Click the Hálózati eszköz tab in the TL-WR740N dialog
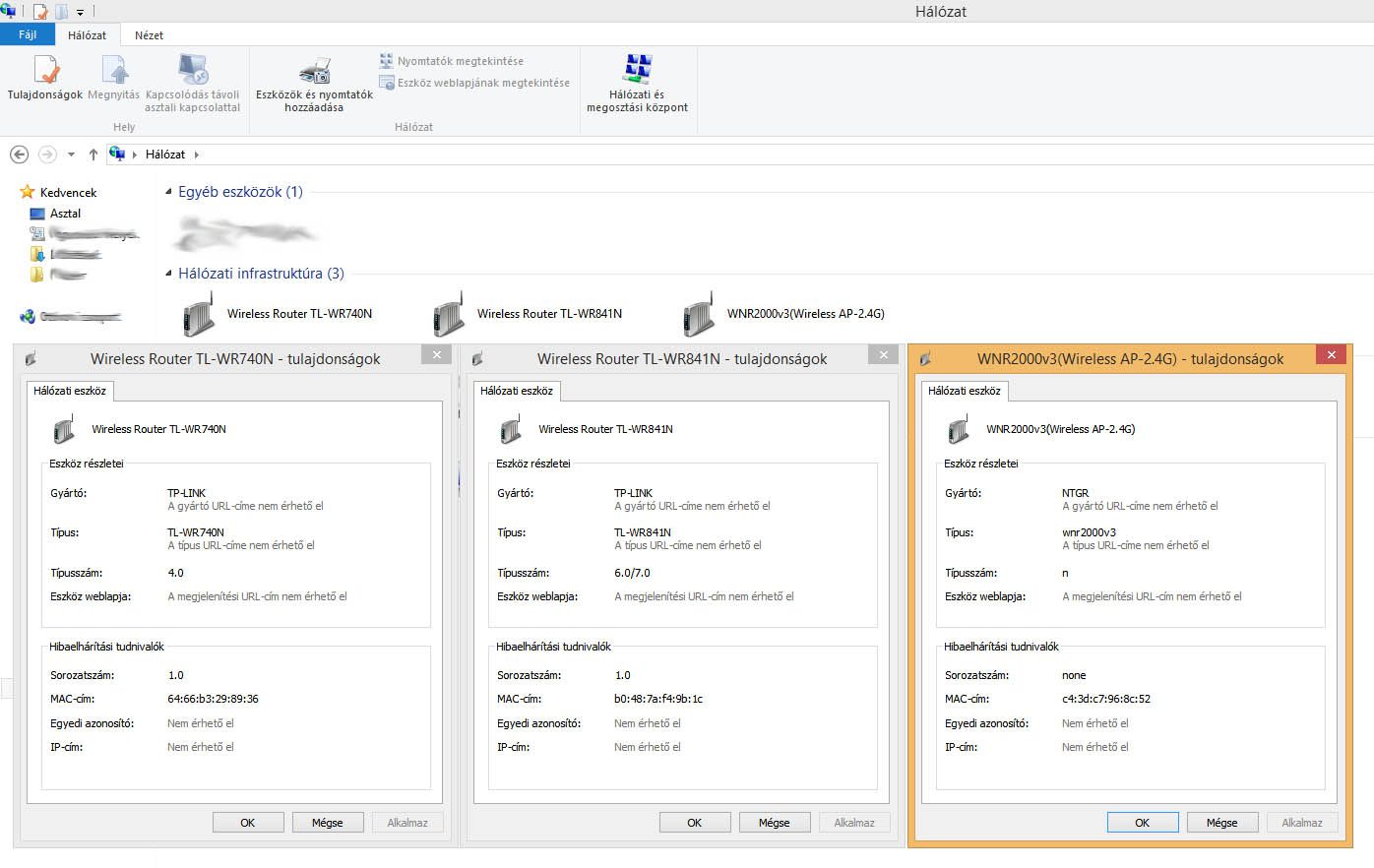The width and height of the screenshot is (1374, 868). coord(70,391)
